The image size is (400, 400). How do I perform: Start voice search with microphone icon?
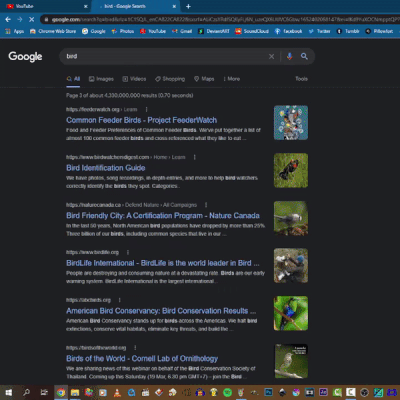tap(289, 56)
